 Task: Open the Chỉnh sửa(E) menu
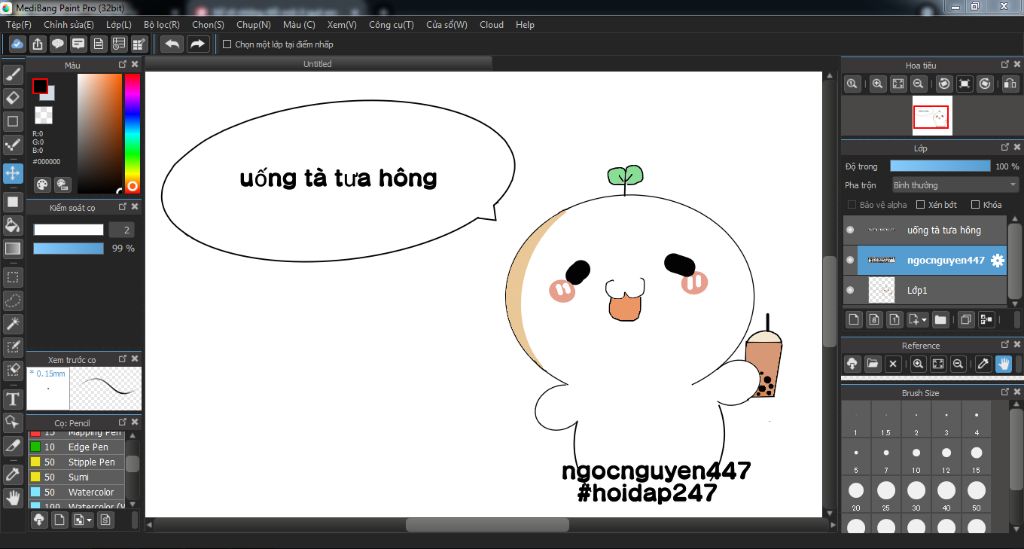click(69, 25)
